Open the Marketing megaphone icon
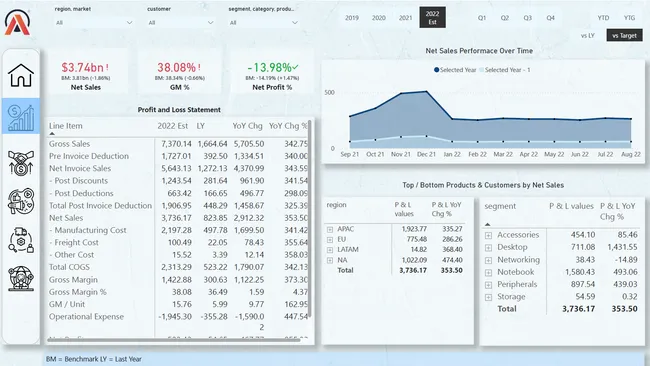Screen dimensions: 650x366 pos(21,201)
